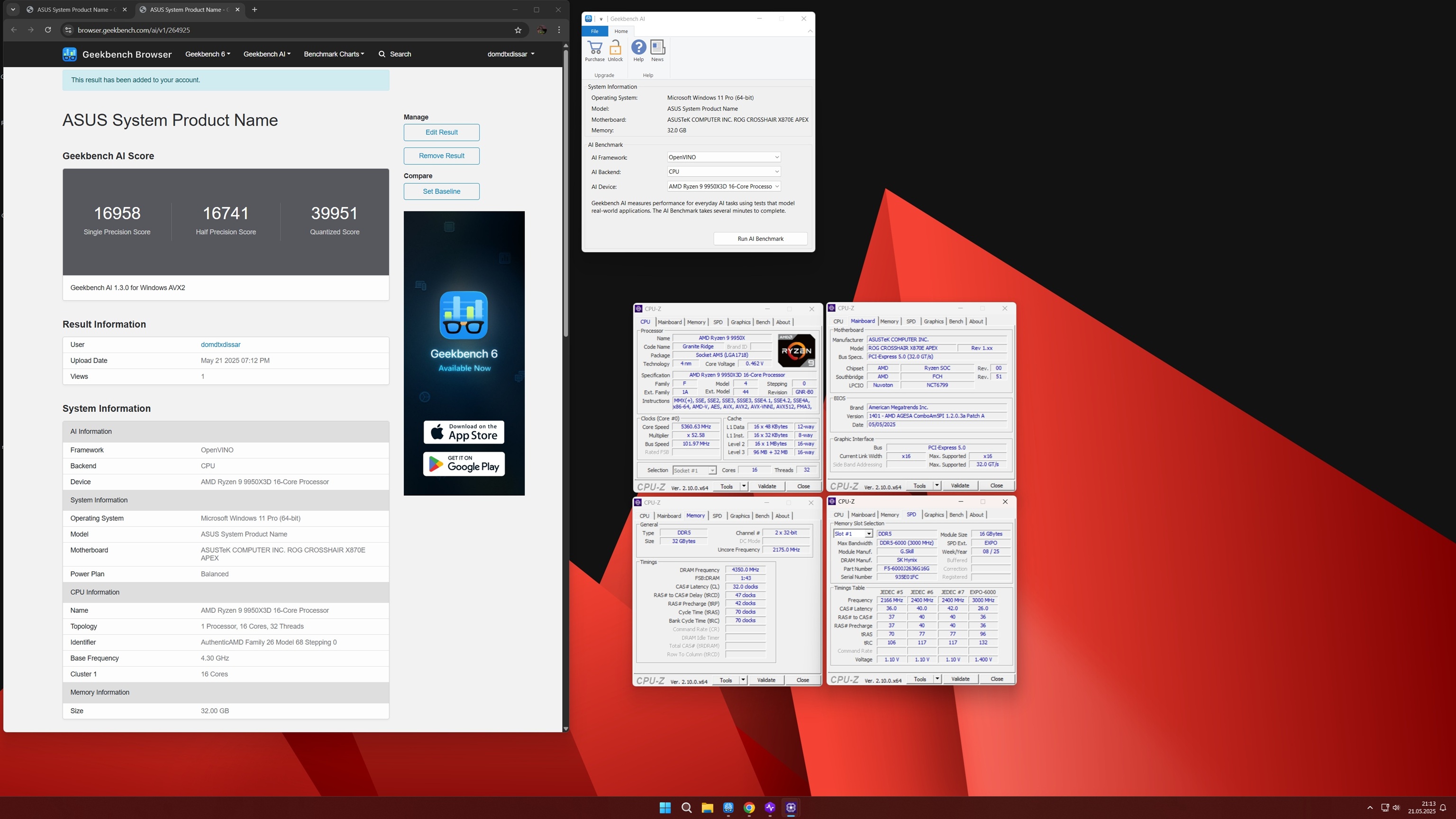
Task: Click Tools button in CPU-Z CPU window
Action: pyautogui.click(x=726, y=487)
